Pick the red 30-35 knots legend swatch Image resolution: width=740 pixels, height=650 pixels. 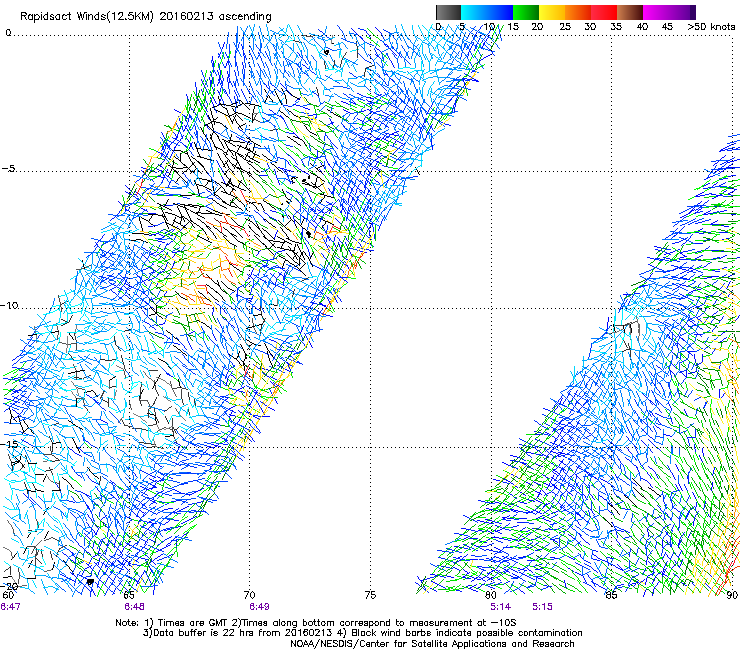pyautogui.click(x=604, y=12)
